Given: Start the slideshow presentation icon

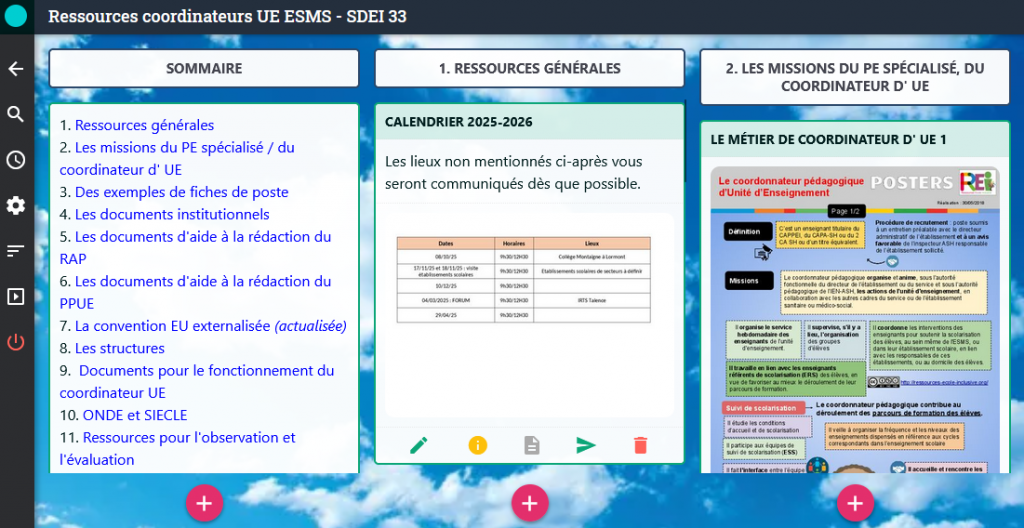Looking at the screenshot, I should tap(16, 296).
